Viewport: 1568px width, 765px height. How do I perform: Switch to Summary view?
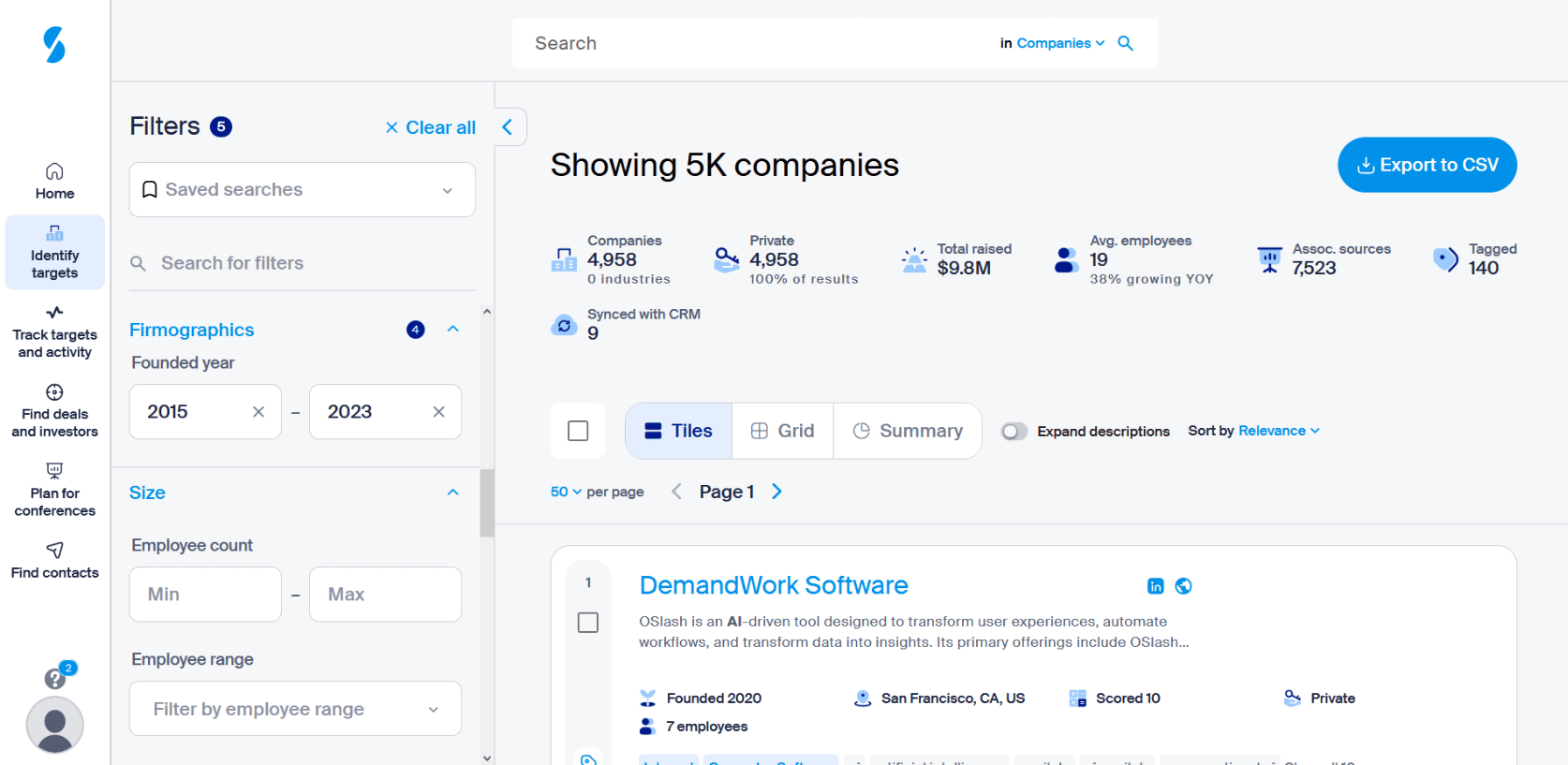[908, 431]
